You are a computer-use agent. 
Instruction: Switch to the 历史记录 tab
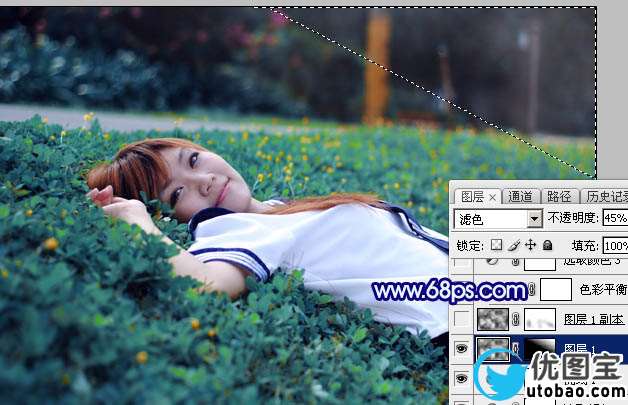(x=606, y=196)
